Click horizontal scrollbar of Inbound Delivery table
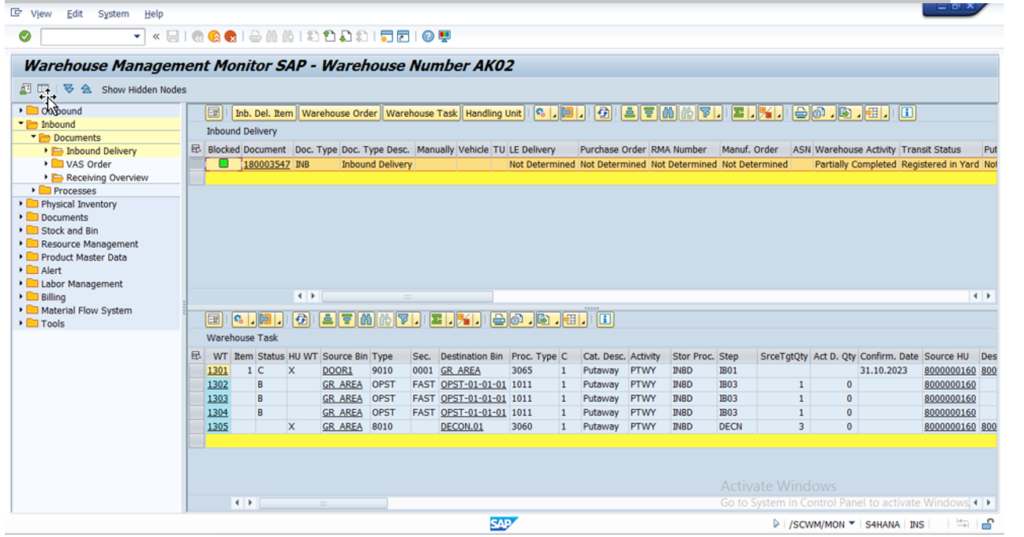The height and width of the screenshot is (537, 1024). [x=408, y=296]
